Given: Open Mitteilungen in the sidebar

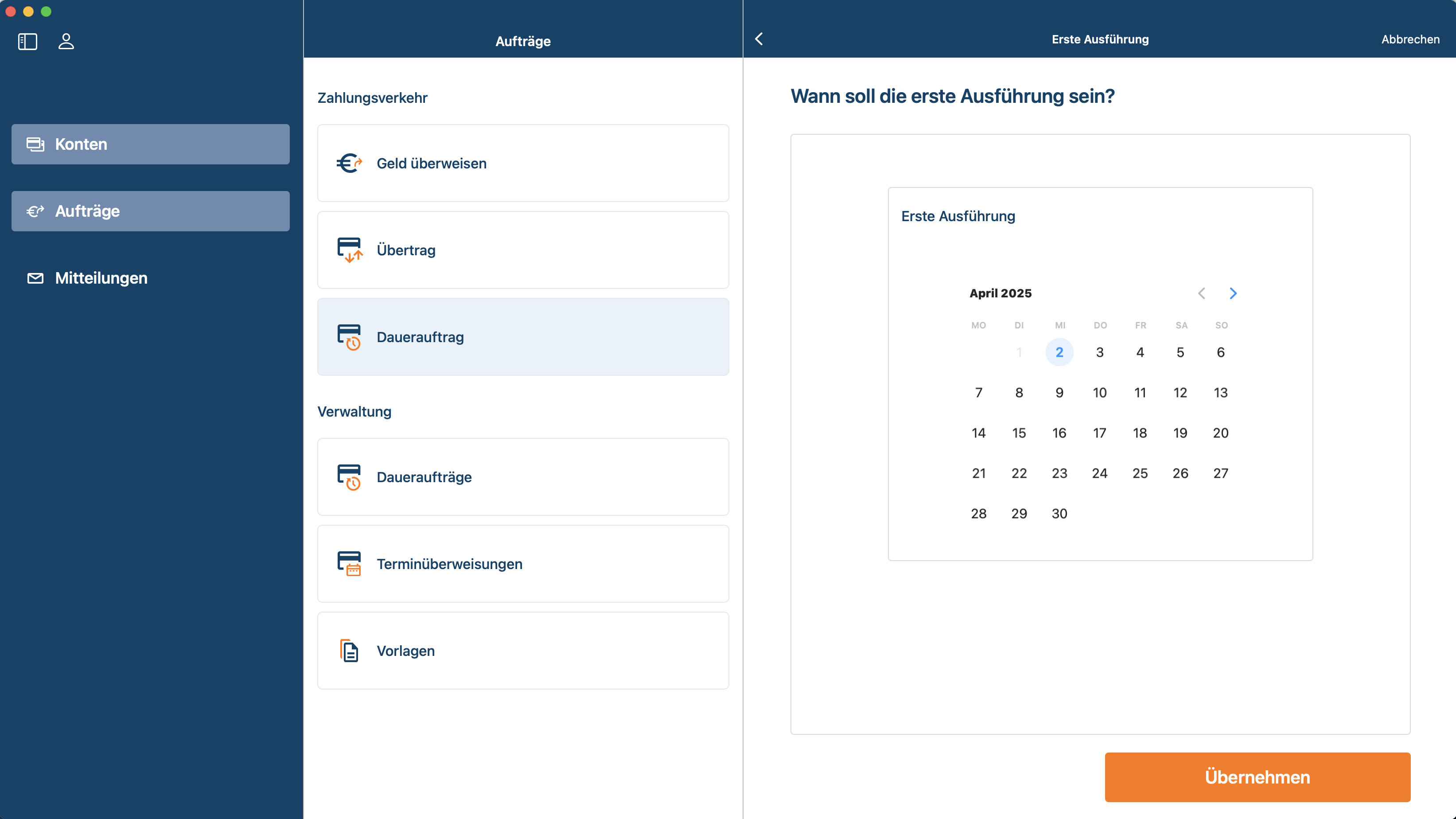Looking at the screenshot, I should tap(150, 278).
